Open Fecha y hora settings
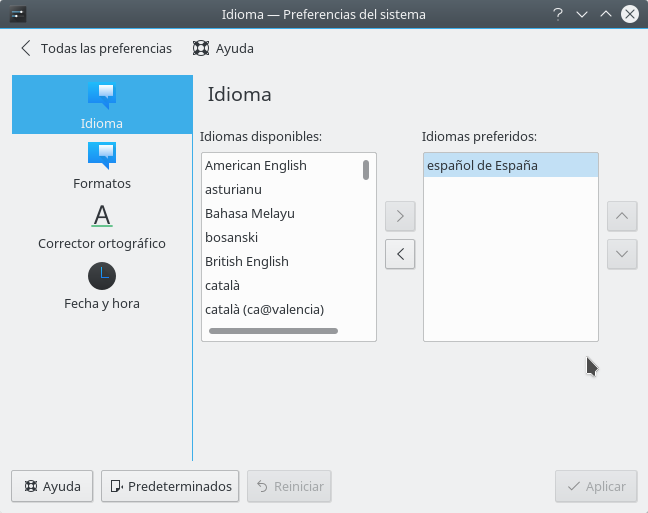The height and width of the screenshot is (513, 648). (x=102, y=285)
